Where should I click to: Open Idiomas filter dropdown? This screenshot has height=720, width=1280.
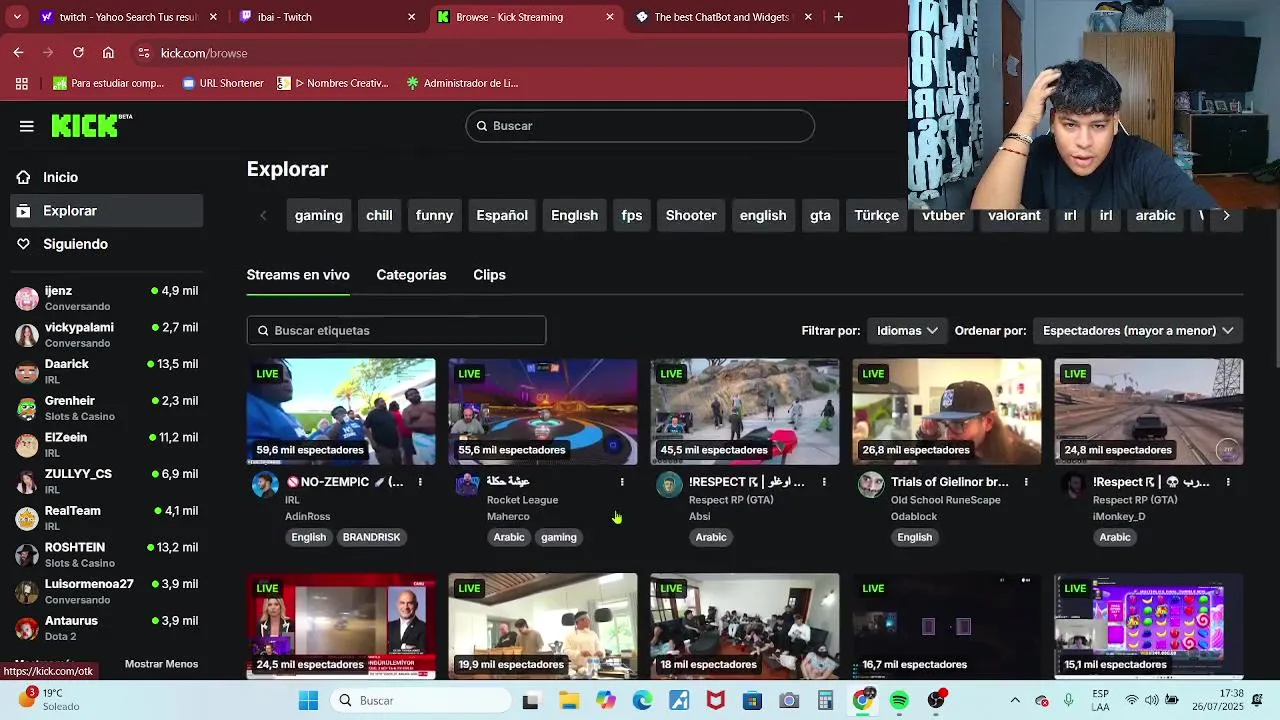[907, 330]
